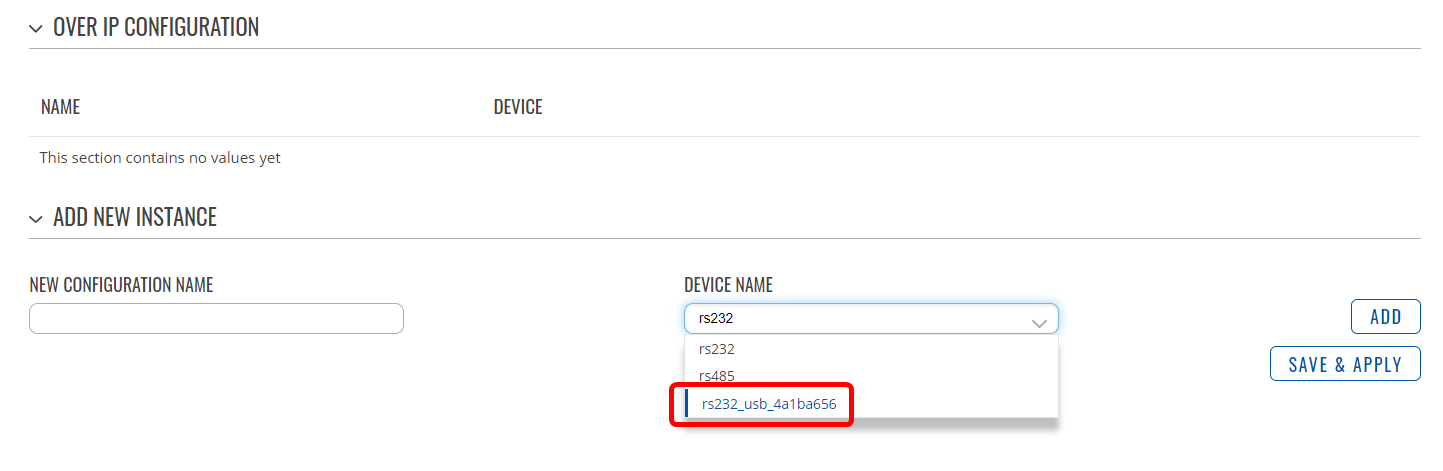
Task: Click the Add New Instance heading text
Action: (x=135, y=217)
